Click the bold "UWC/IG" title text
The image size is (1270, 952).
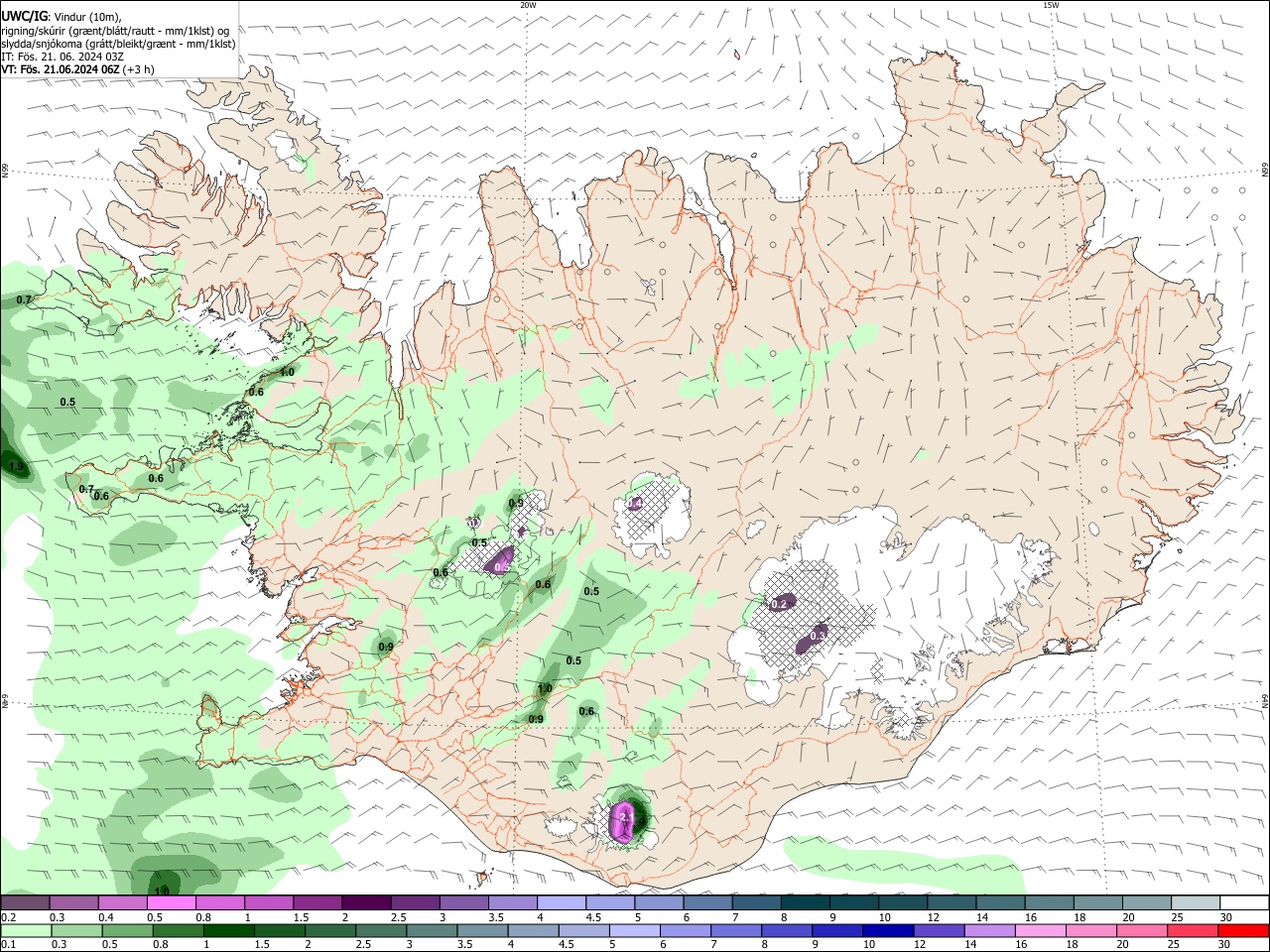24,17
